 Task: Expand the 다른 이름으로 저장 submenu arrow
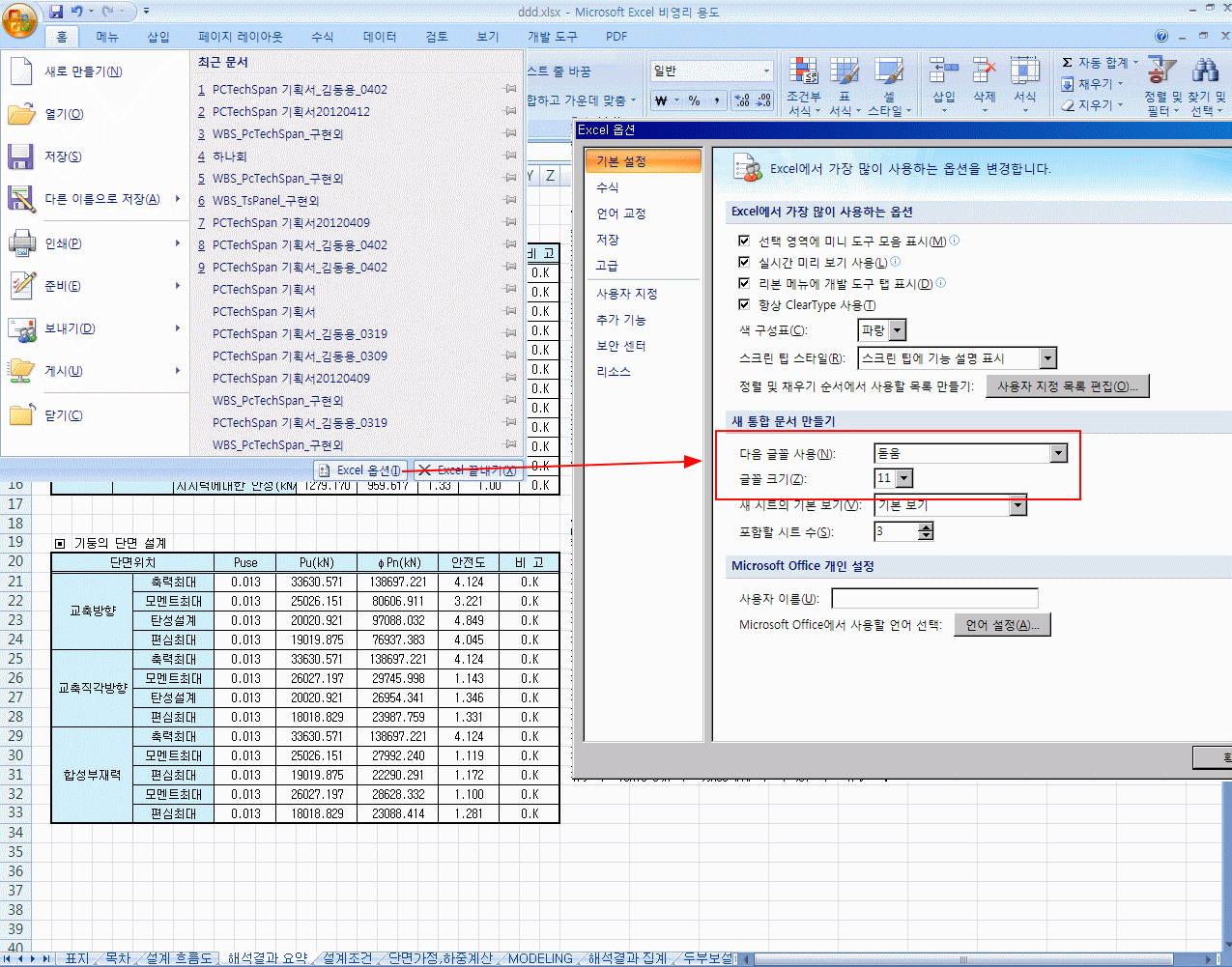coord(178,199)
